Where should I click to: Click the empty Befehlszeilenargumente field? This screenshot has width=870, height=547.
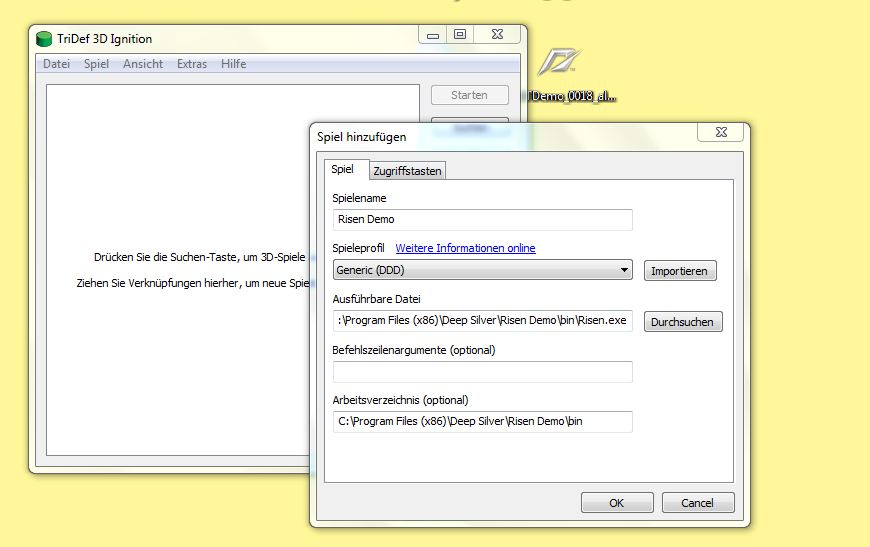(482, 372)
